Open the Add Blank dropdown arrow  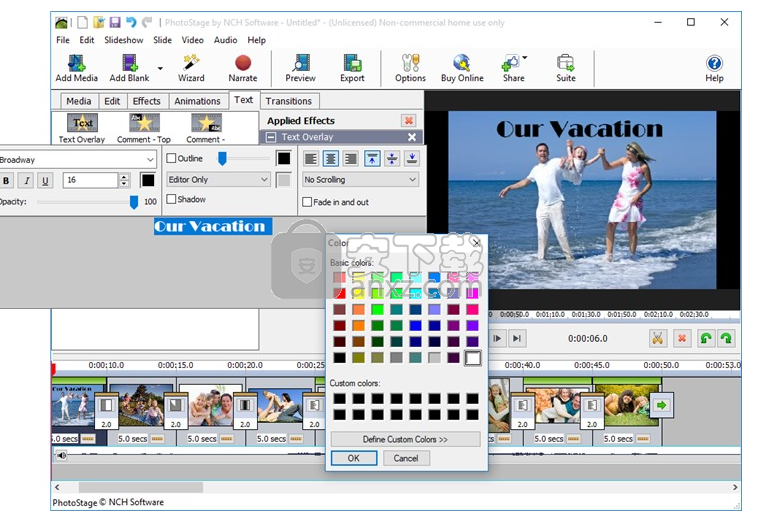tap(160, 68)
